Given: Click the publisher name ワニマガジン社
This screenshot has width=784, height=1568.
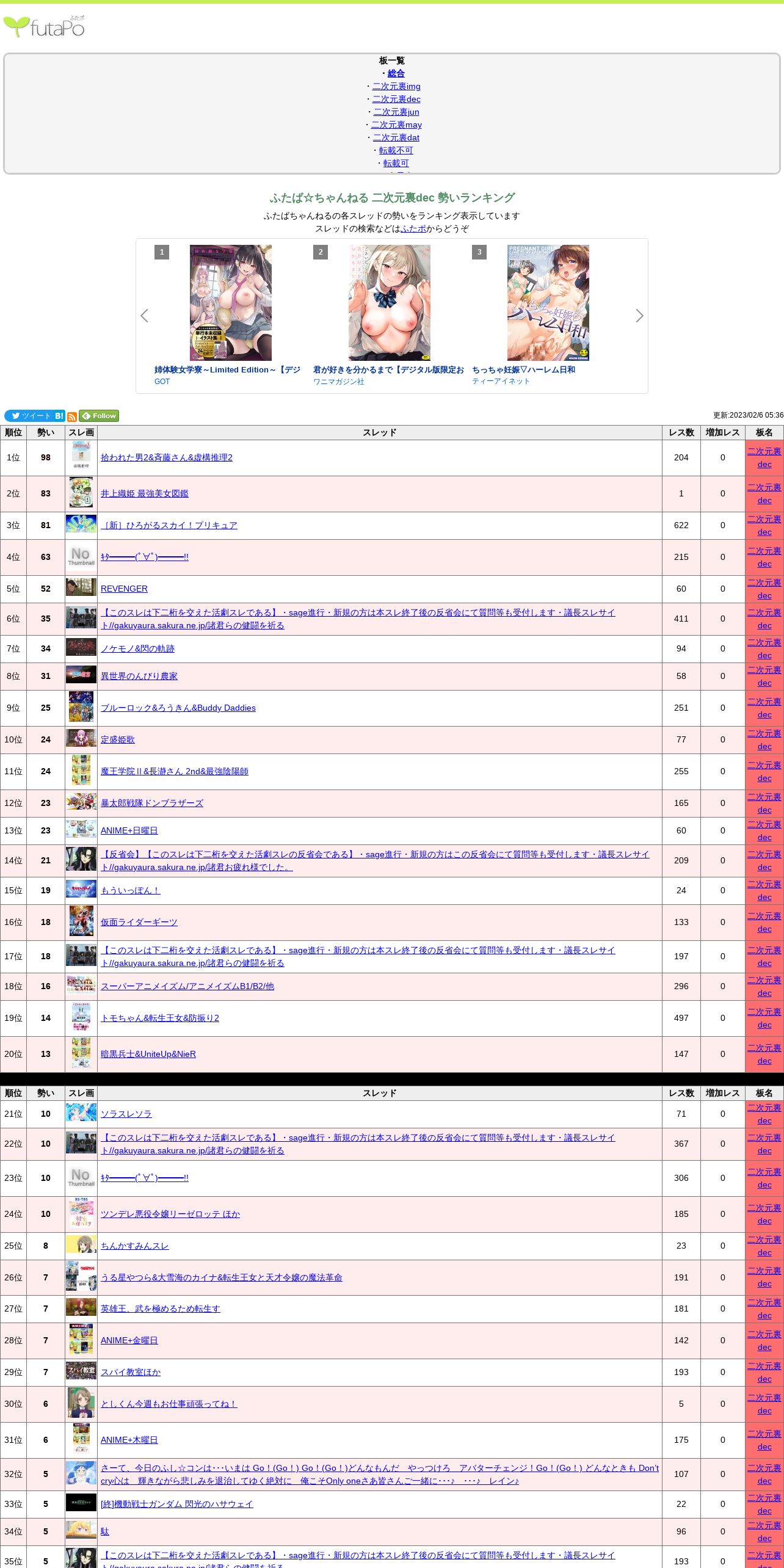Looking at the screenshot, I should click(339, 381).
